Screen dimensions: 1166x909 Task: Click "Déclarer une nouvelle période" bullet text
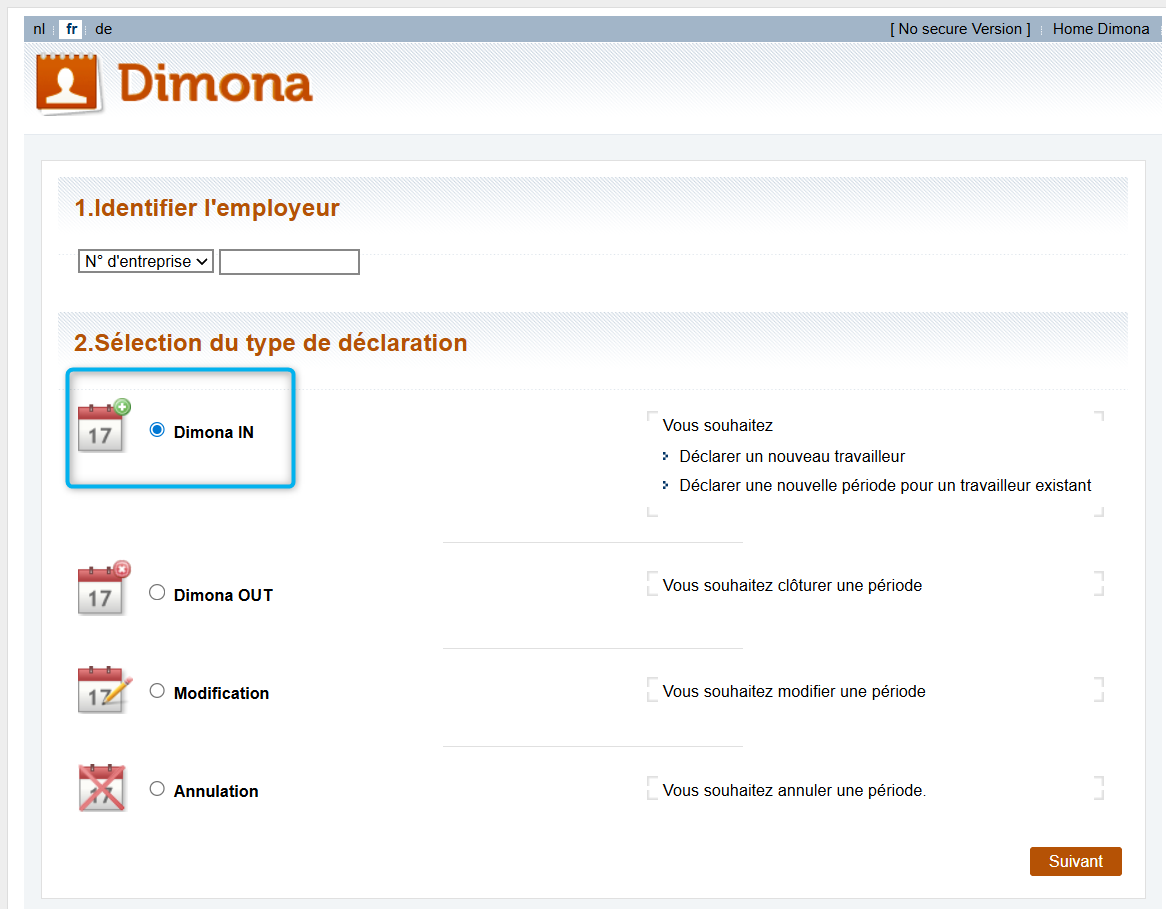point(885,486)
